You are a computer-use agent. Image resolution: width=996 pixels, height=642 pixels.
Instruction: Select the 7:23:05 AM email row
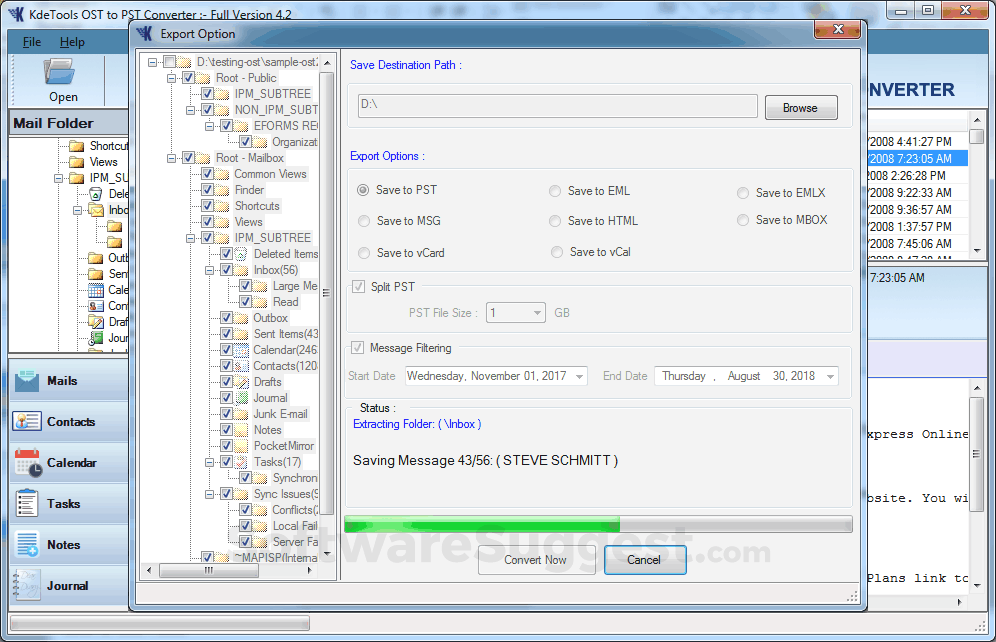917,159
